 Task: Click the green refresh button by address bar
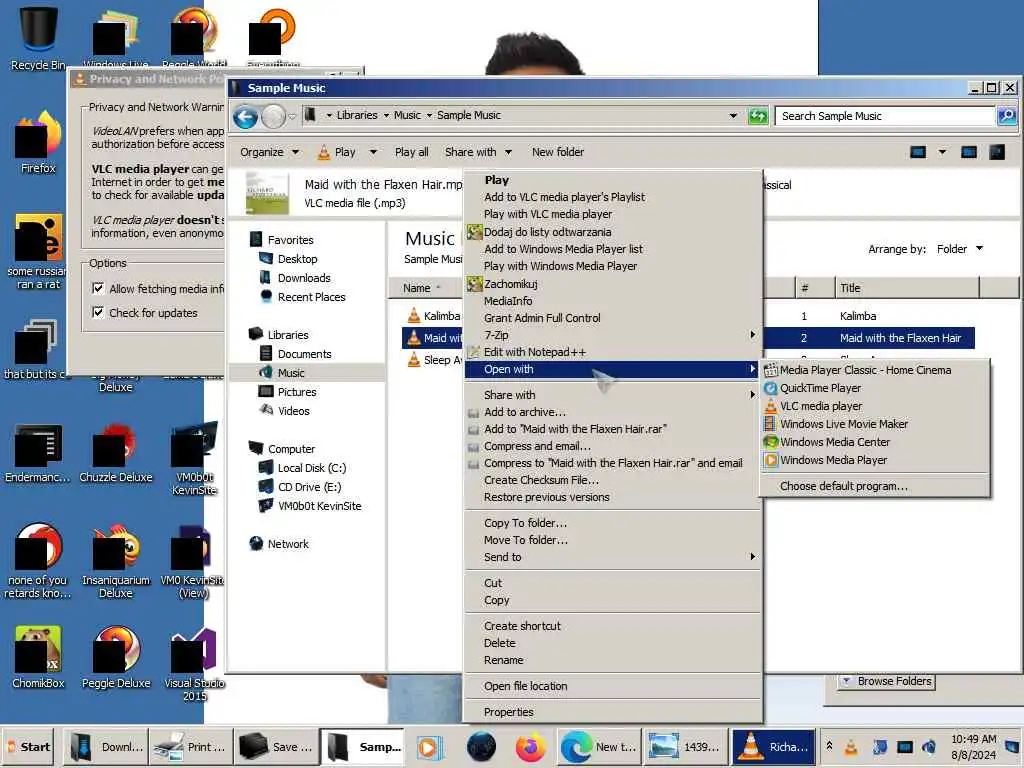(758, 116)
